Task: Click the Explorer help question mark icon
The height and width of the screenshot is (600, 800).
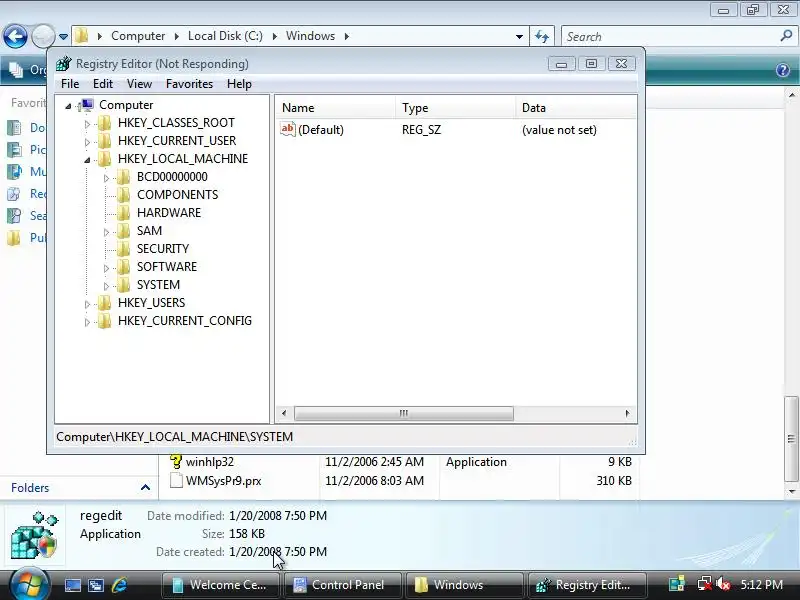Action: (783, 69)
